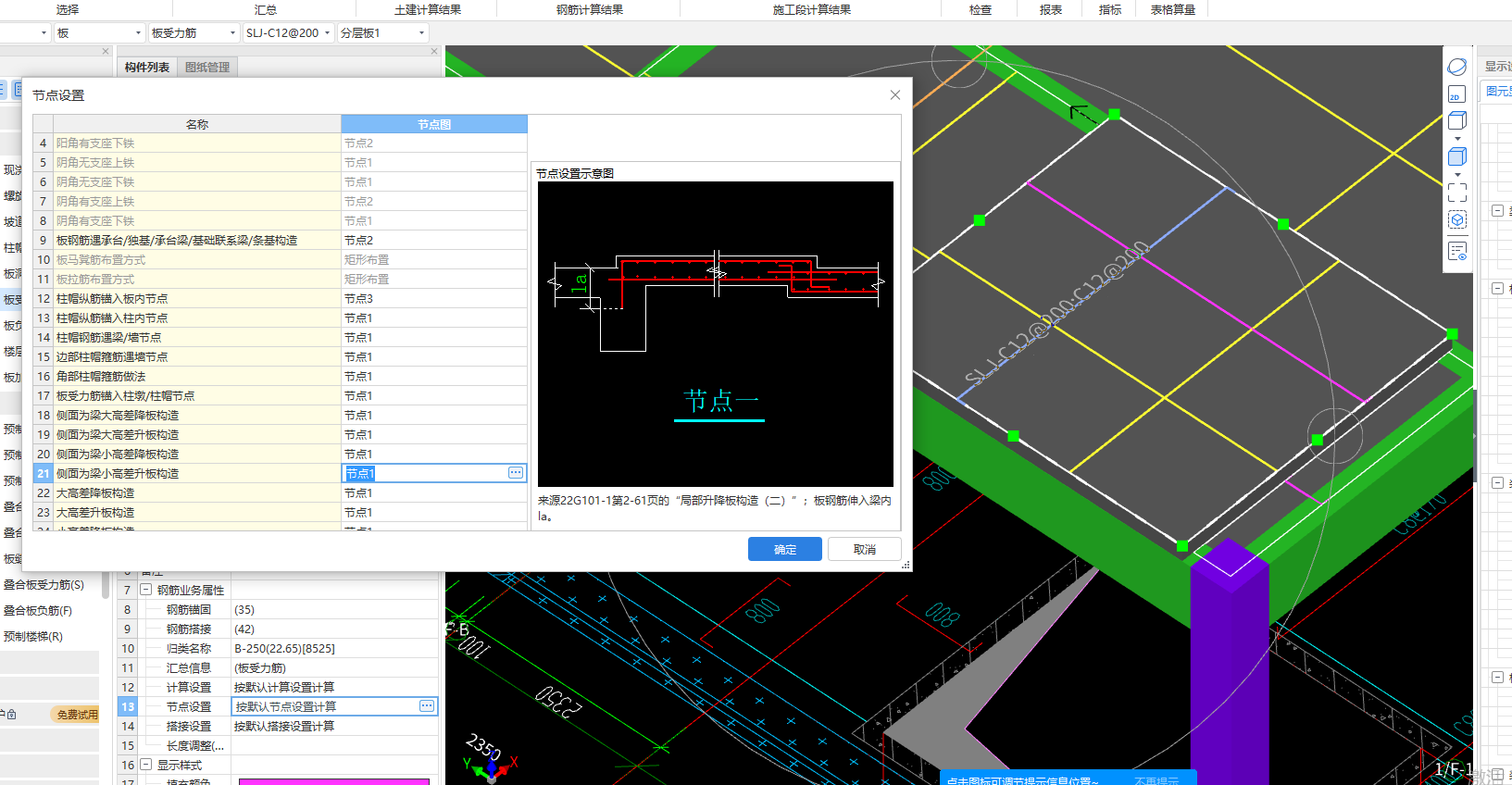Click the ellipsis button in 节点设置 property row

coord(427,706)
